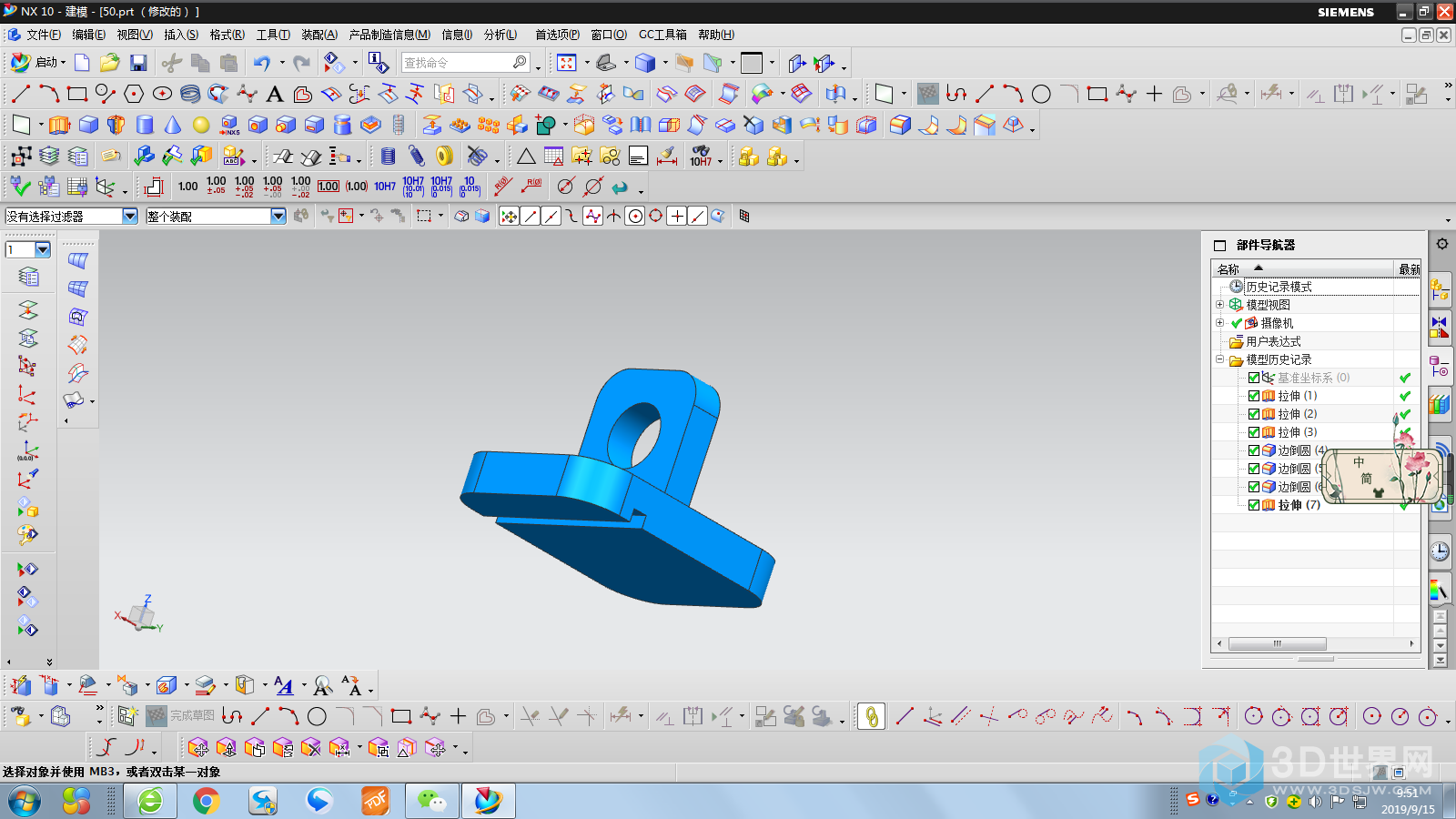Viewport: 1456px width, 819px height.
Task: Toggle checkbox for 边倒圆 (6) feature
Action: pyautogui.click(x=1254, y=487)
